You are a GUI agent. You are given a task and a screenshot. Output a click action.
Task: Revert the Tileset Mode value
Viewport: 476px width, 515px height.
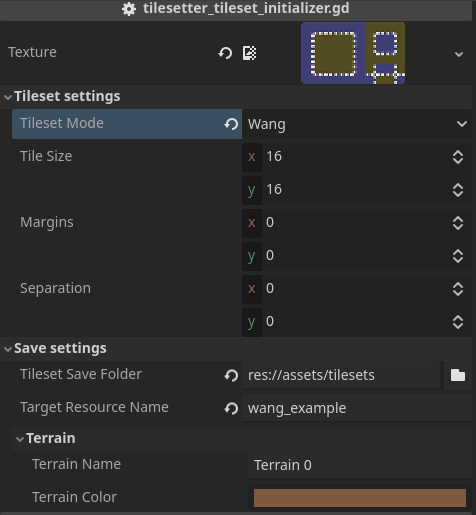[231, 124]
